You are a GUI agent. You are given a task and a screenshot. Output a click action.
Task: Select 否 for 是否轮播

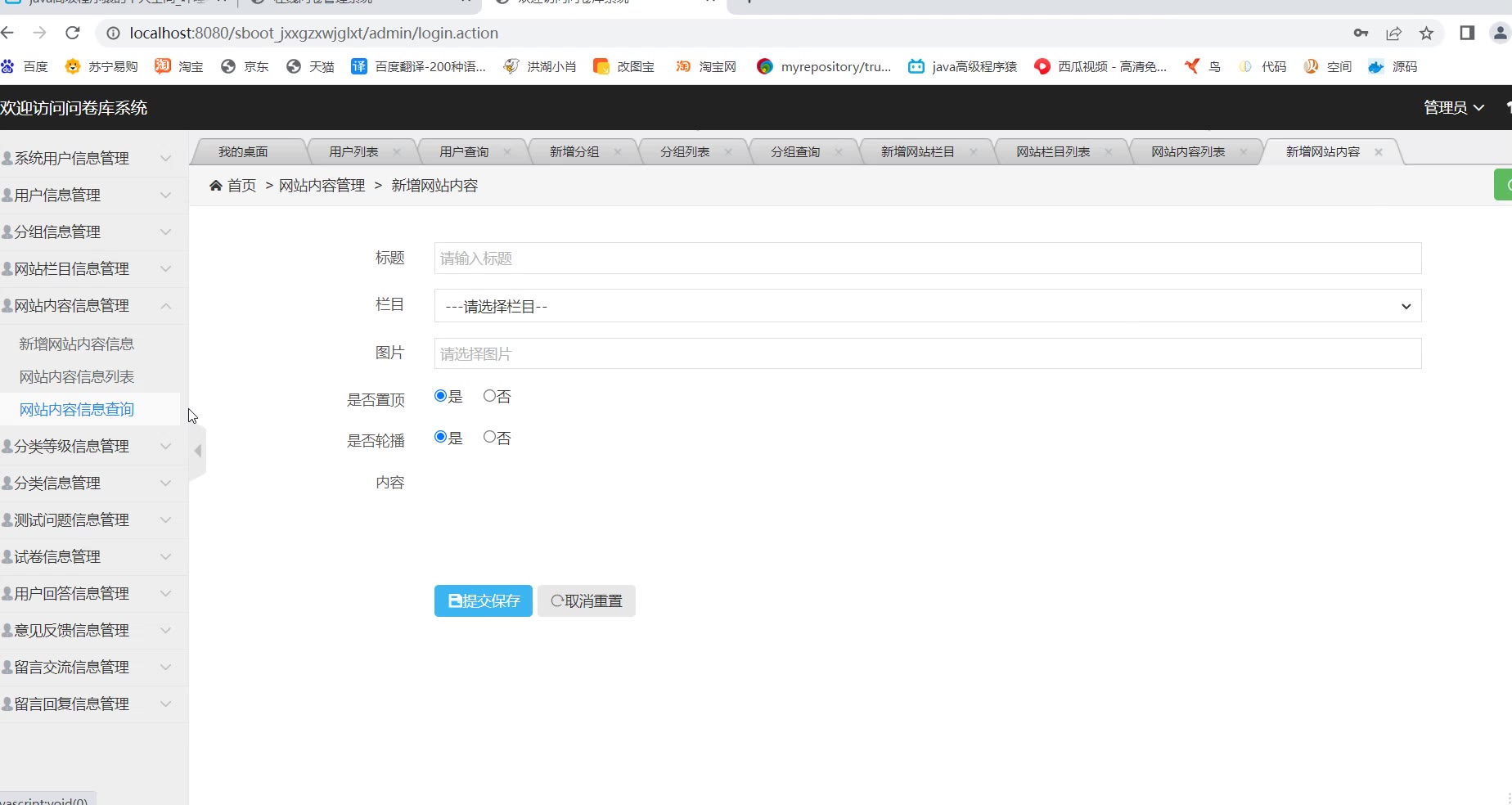coord(489,437)
